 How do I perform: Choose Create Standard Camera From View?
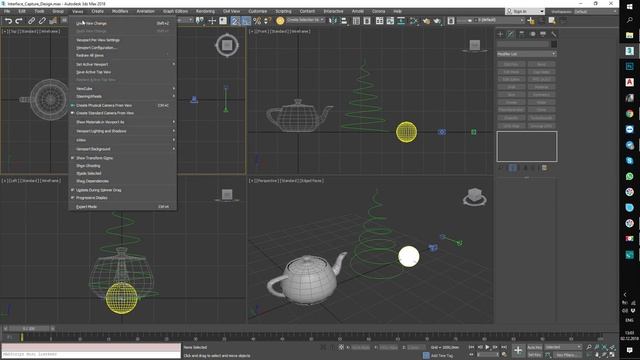tap(122, 113)
